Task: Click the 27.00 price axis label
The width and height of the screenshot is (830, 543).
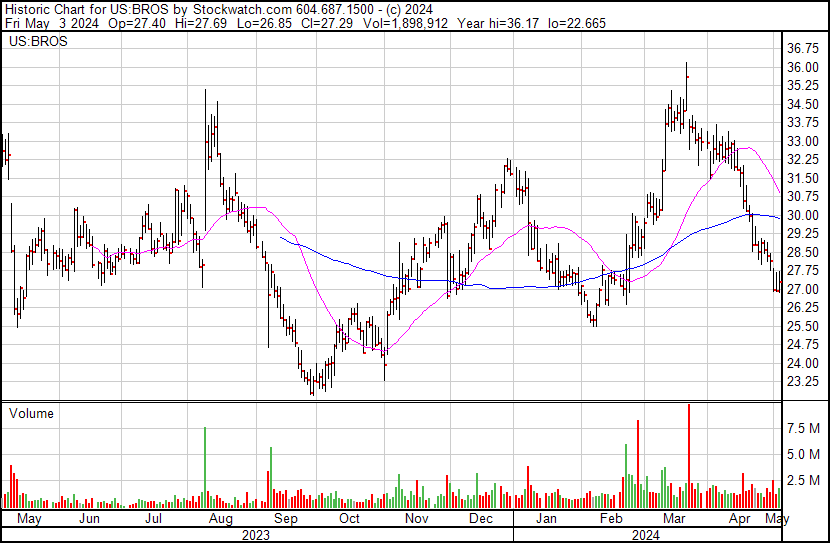Action: pyautogui.click(x=803, y=289)
